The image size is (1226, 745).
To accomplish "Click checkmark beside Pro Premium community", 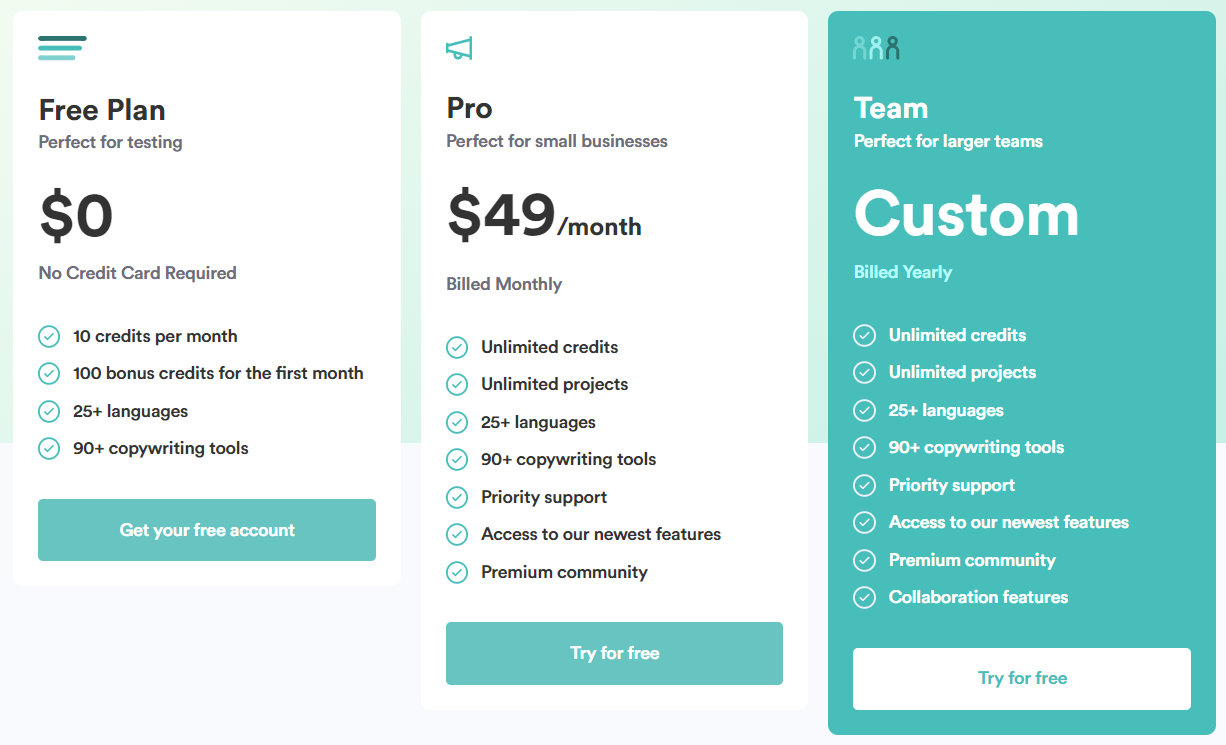I will pyautogui.click(x=457, y=572).
